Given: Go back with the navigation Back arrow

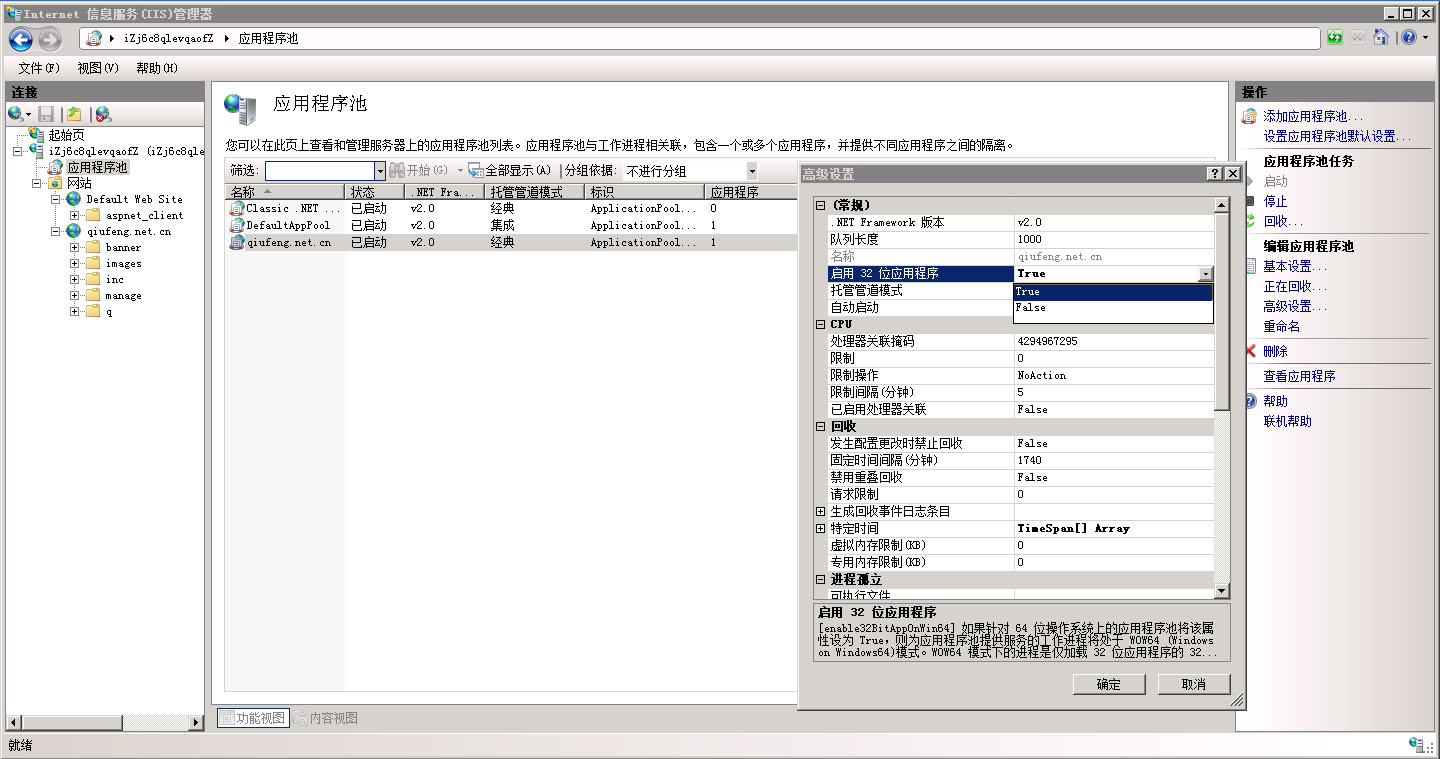Looking at the screenshot, I should click(x=21, y=39).
